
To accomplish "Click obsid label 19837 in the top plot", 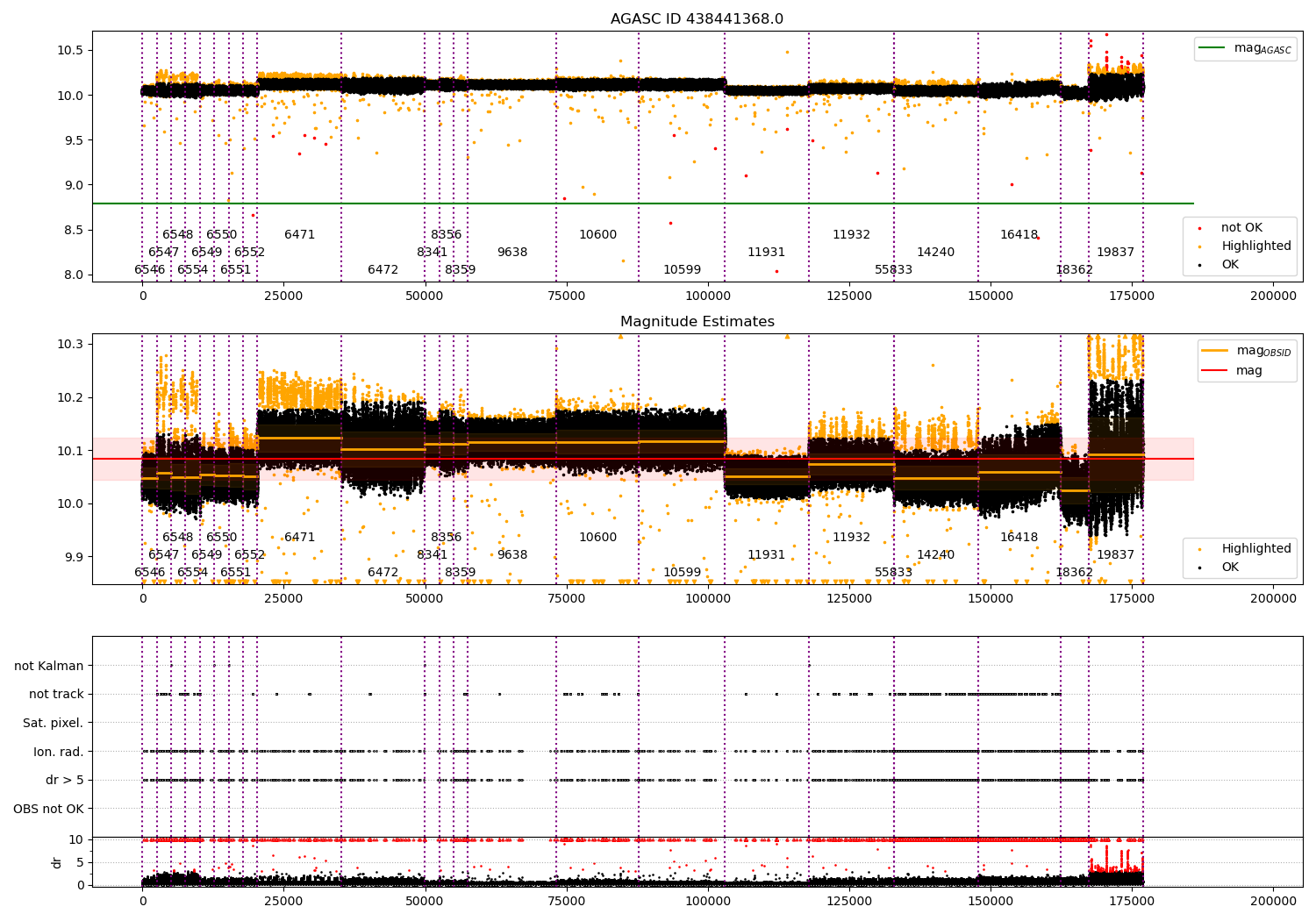I will [1115, 252].
